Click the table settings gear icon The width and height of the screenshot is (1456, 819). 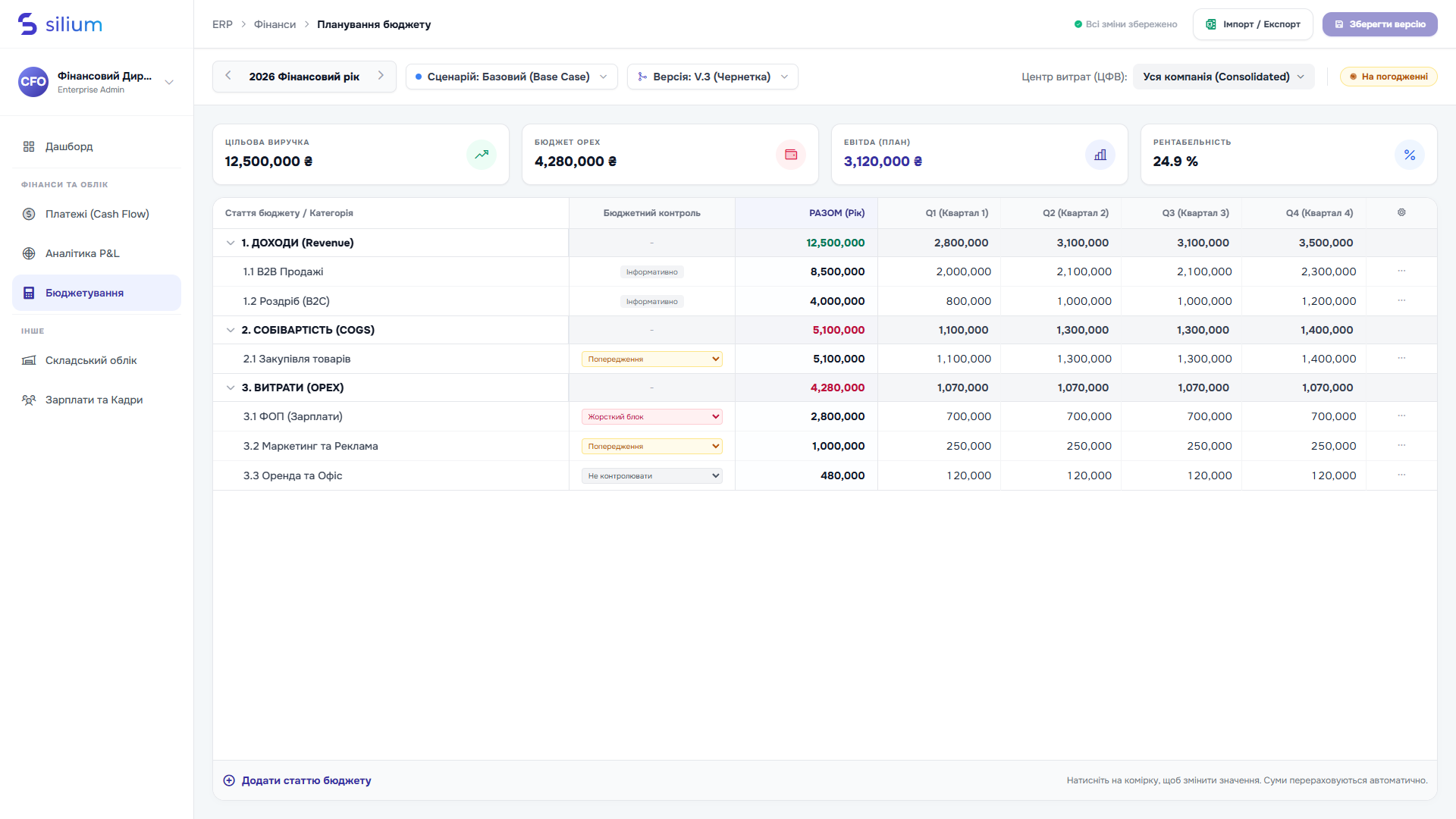coord(1401,212)
